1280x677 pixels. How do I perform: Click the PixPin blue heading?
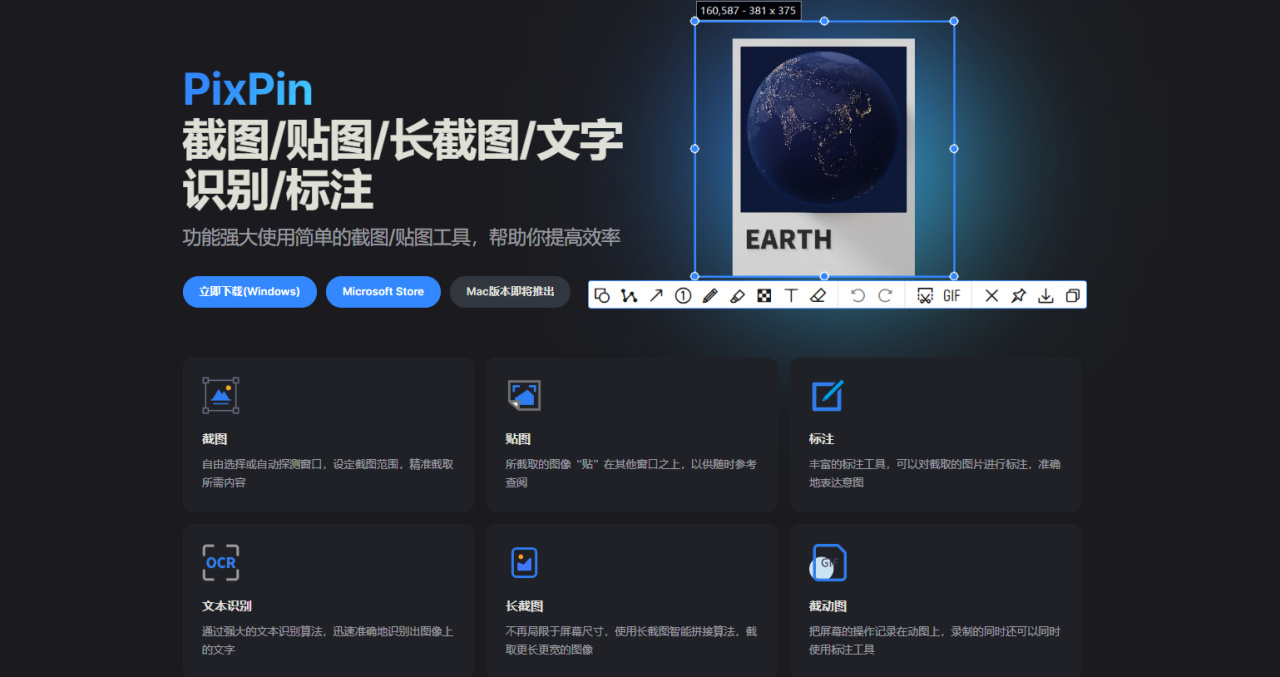pyautogui.click(x=248, y=89)
